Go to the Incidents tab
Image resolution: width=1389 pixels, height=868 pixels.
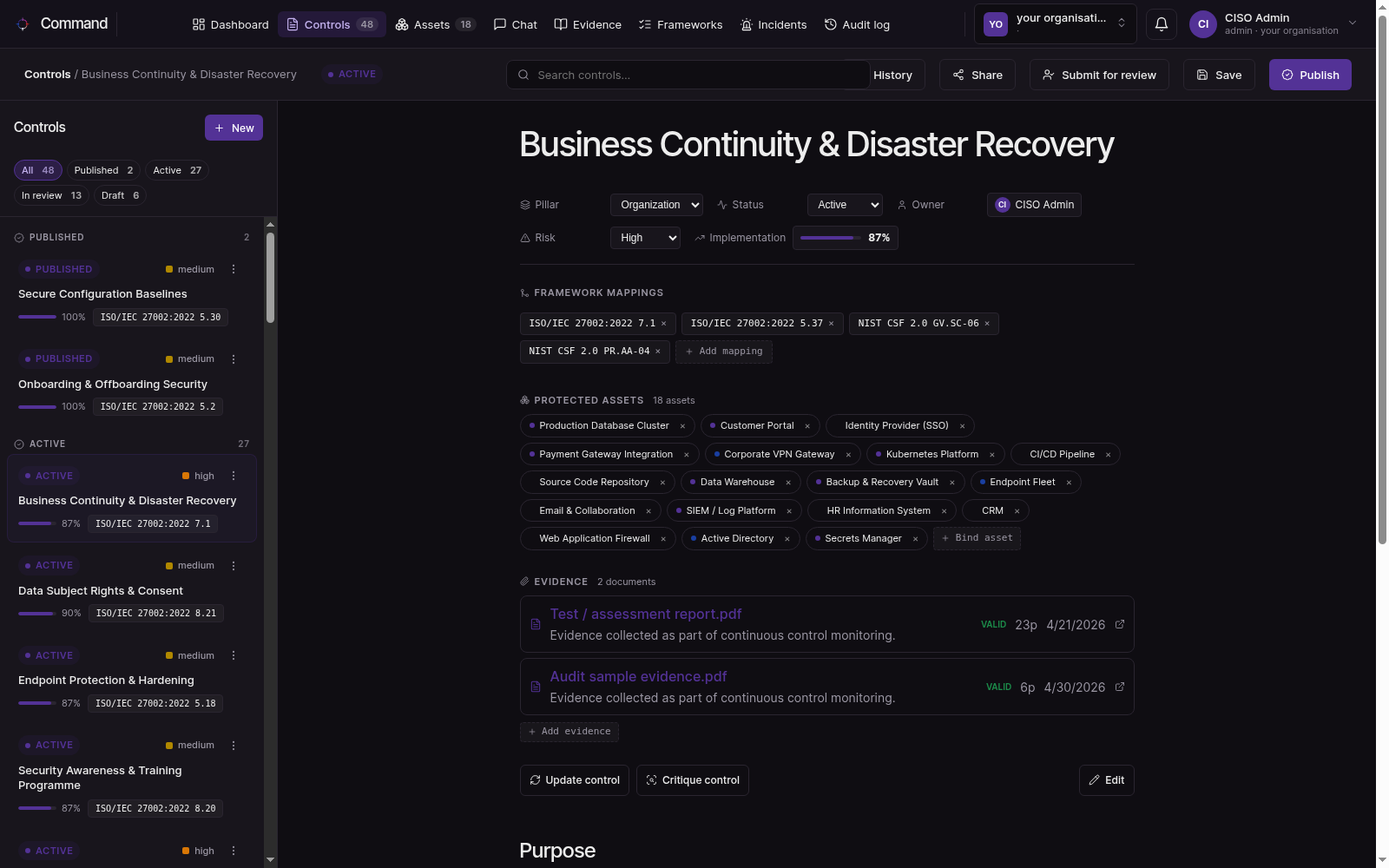[x=773, y=24]
